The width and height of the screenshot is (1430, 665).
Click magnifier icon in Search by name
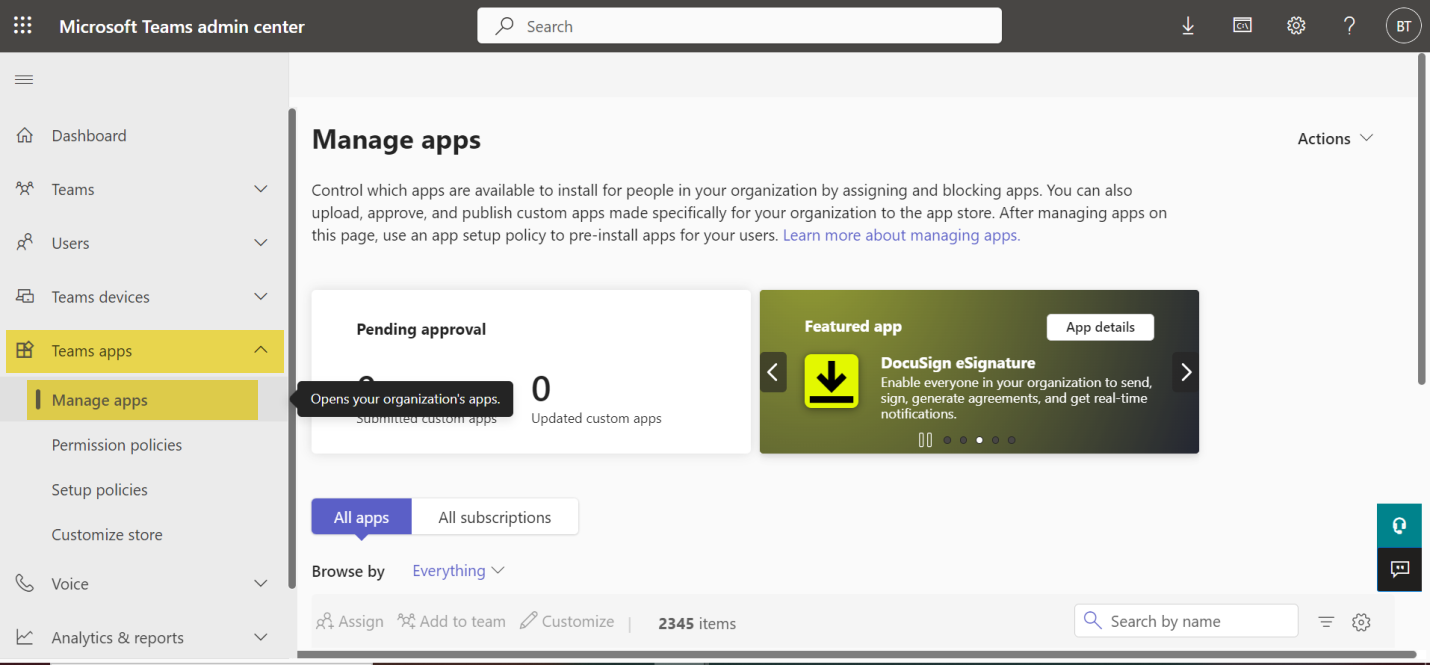[x=1093, y=621]
